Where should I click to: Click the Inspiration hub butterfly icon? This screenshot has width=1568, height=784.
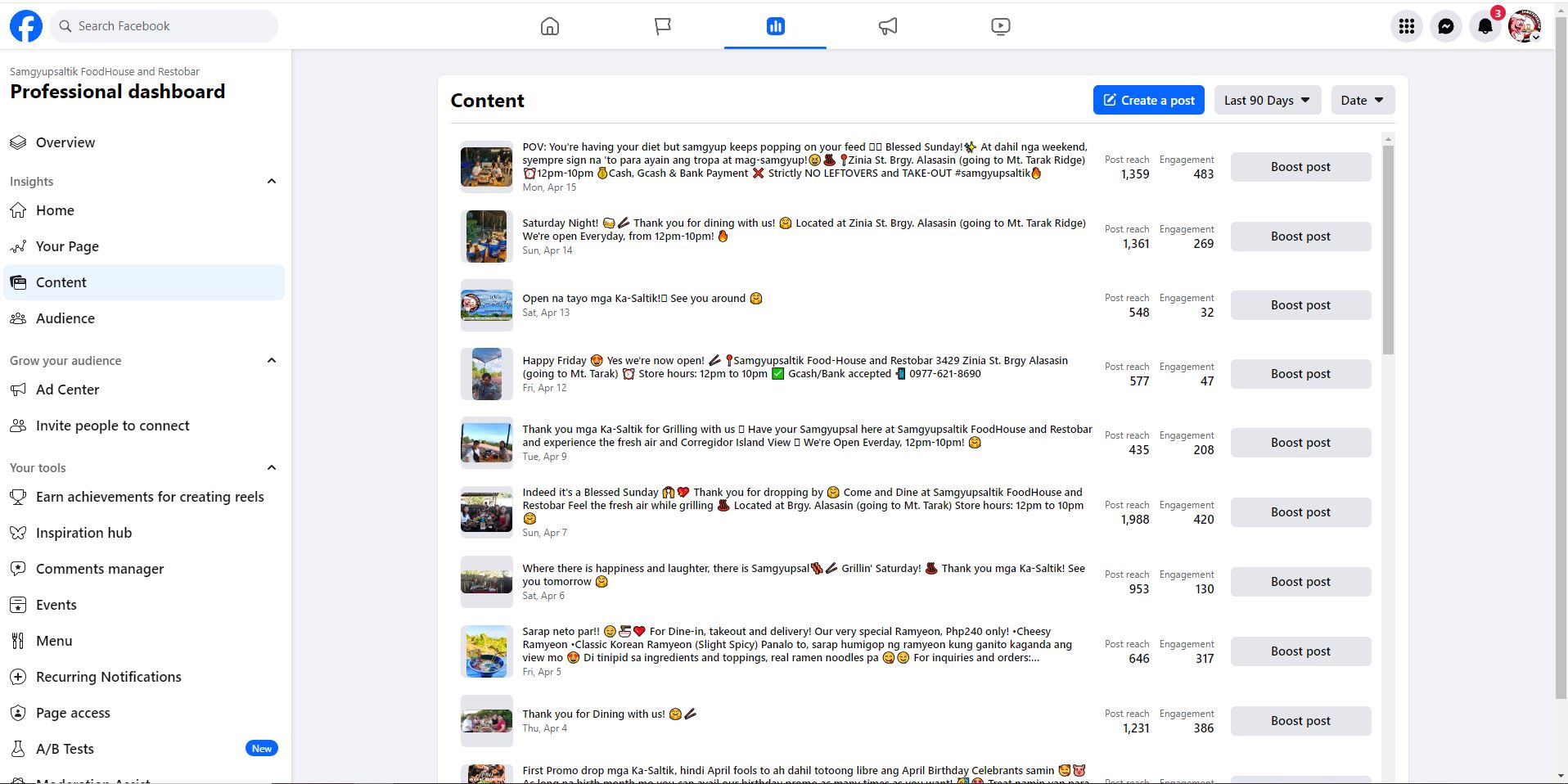click(x=18, y=533)
